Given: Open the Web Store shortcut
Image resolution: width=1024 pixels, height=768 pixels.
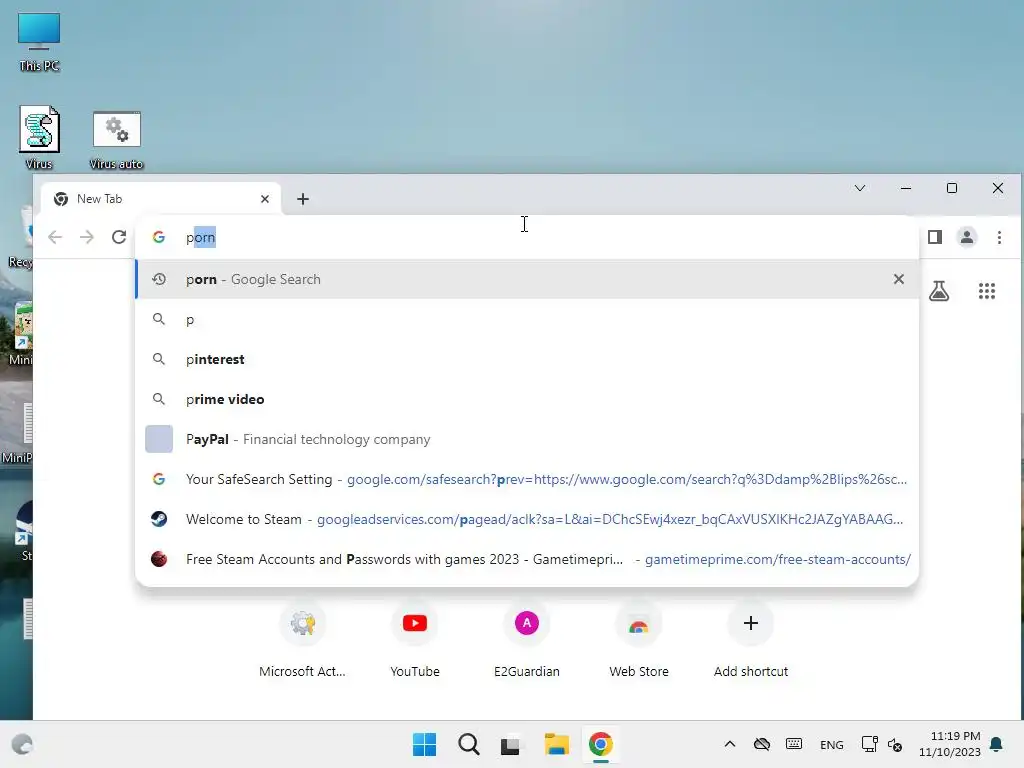Looking at the screenshot, I should coord(639,640).
